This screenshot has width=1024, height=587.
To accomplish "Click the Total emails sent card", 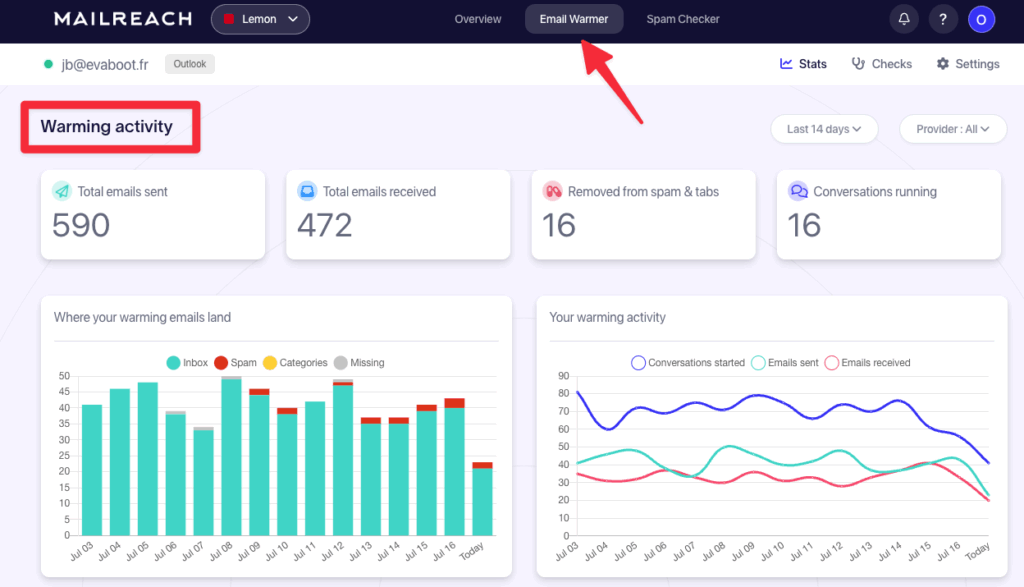I will point(153,215).
